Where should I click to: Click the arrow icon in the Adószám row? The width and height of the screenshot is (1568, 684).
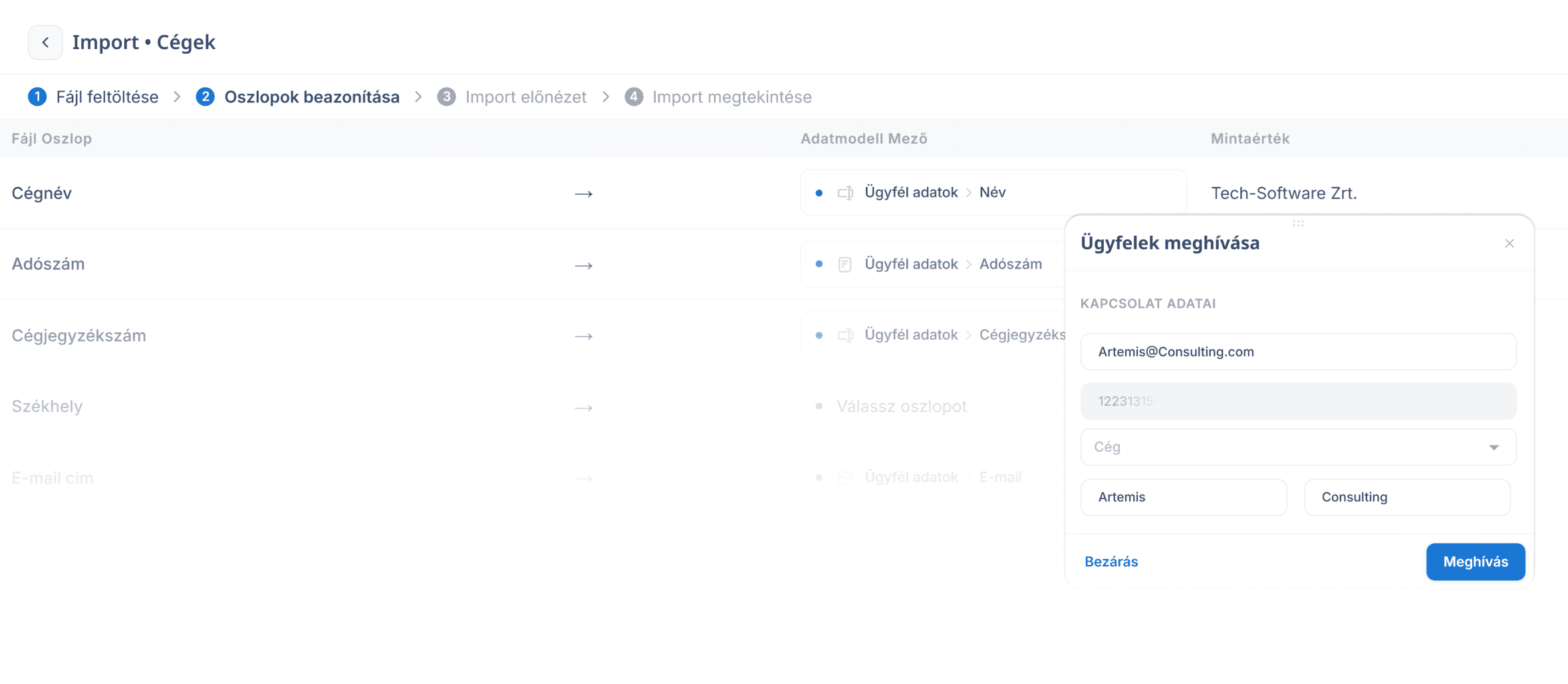click(x=583, y=265)
